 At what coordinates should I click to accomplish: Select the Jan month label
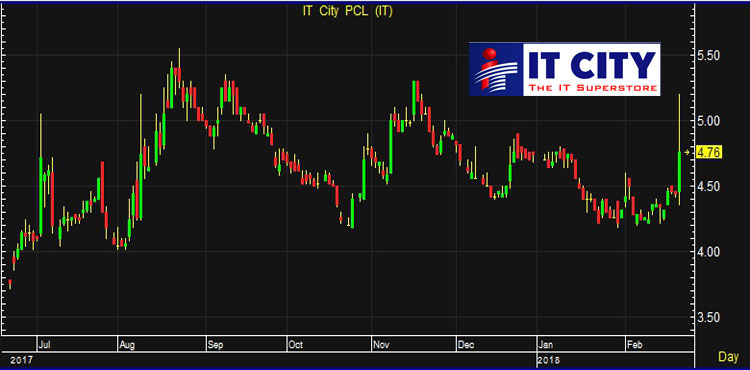pos(546,344)
